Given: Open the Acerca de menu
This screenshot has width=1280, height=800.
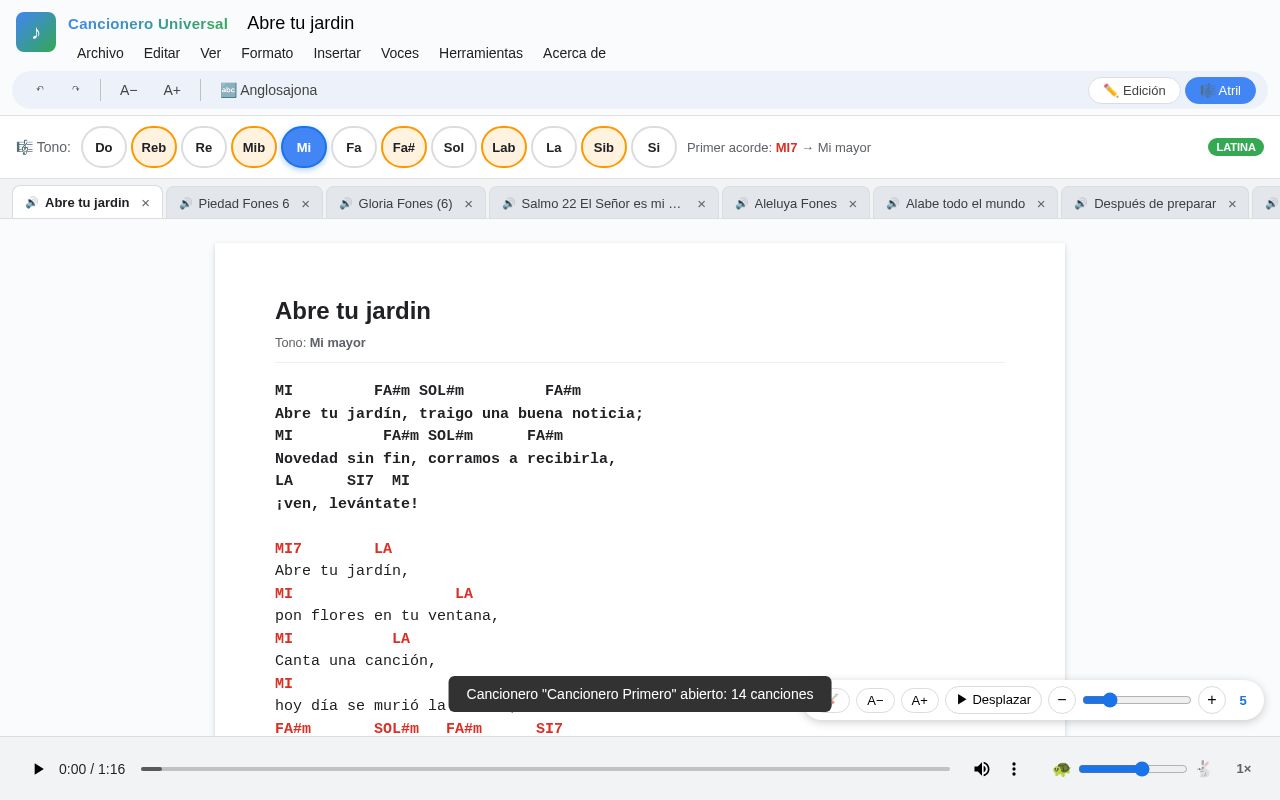Looking at the screenshot, I should tap(574, 53).
